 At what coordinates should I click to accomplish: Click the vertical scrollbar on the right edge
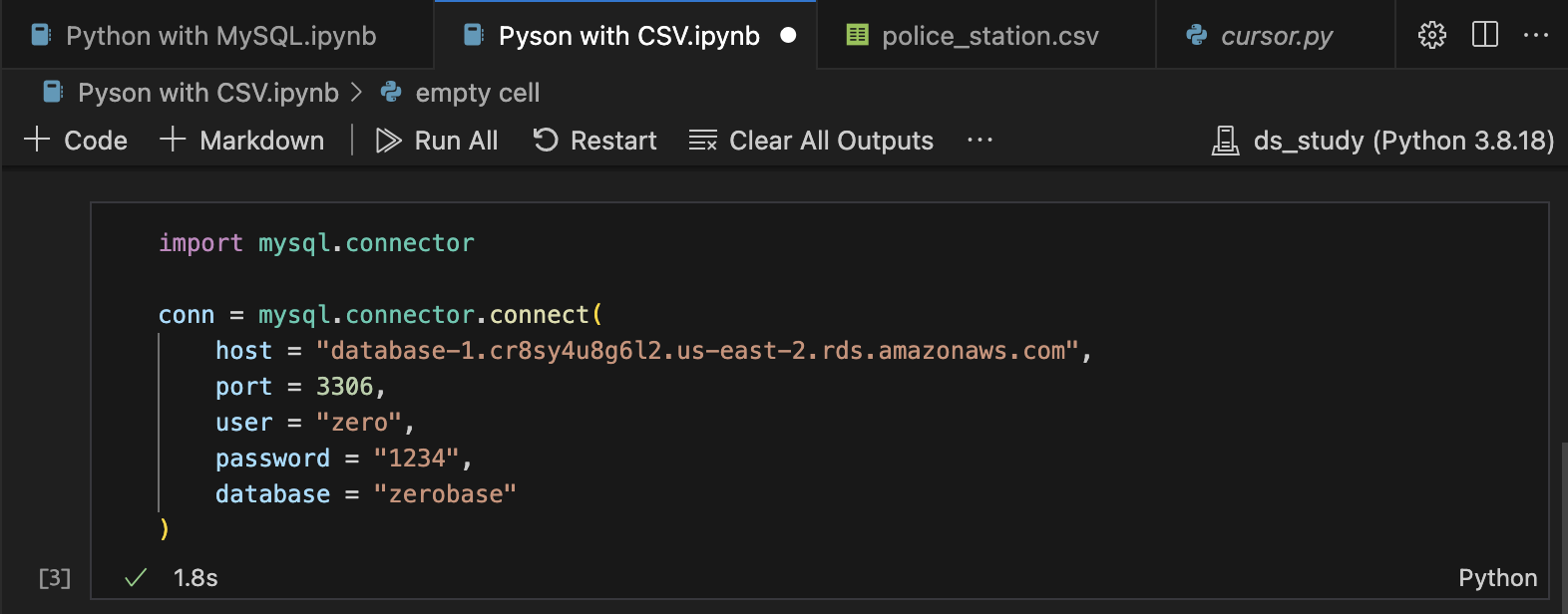(1562, 518)
